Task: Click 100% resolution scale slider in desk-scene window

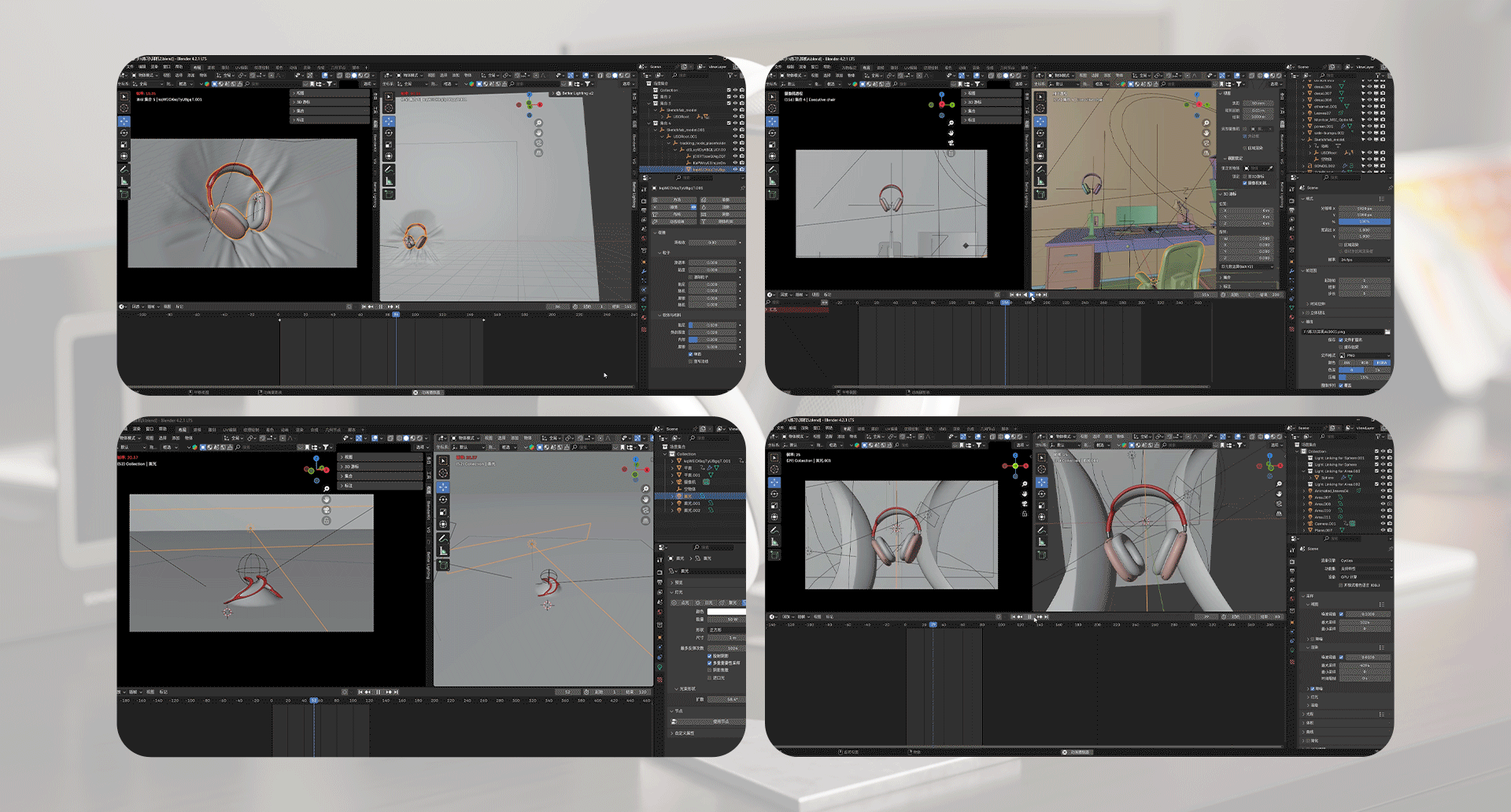Action: pyautogui.click(x=1365, y=222)
